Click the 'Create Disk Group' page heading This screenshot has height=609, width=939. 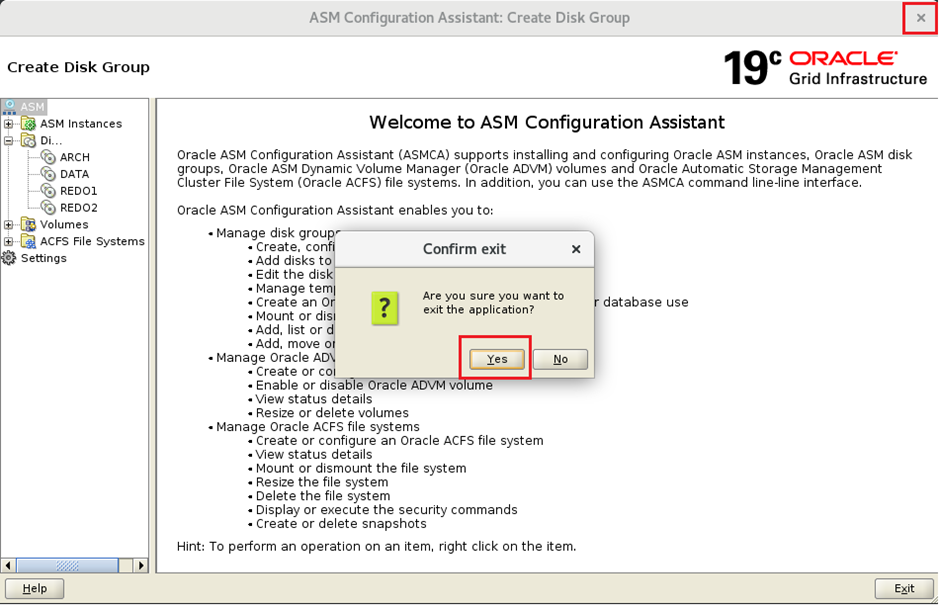point(78,67)
